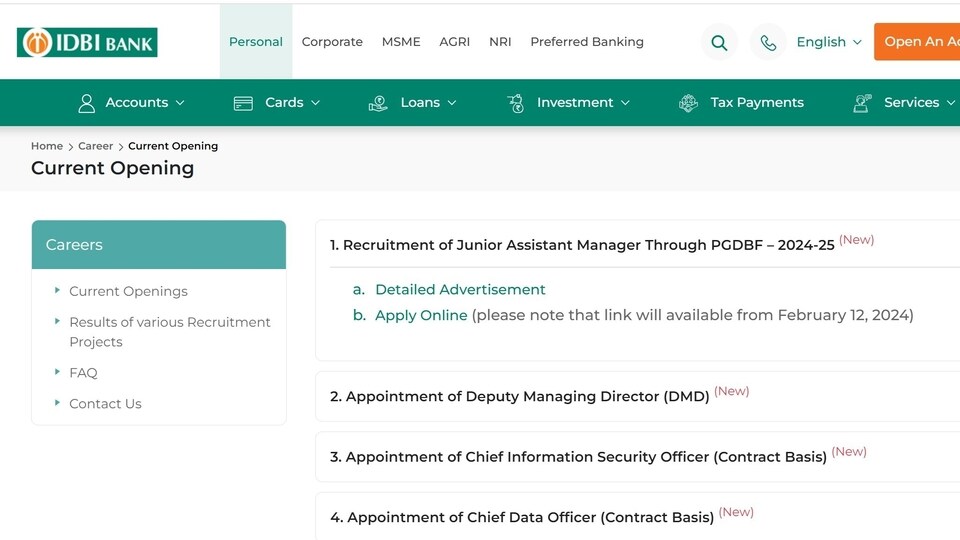
Task: Expand Recruitment of Junior Assistant Manager item
Action: [x=582, y=245]
